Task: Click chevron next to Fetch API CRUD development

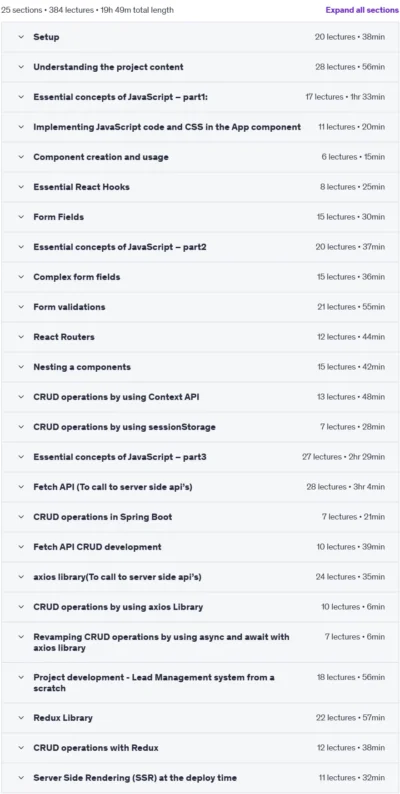Action: pos(21,547)
